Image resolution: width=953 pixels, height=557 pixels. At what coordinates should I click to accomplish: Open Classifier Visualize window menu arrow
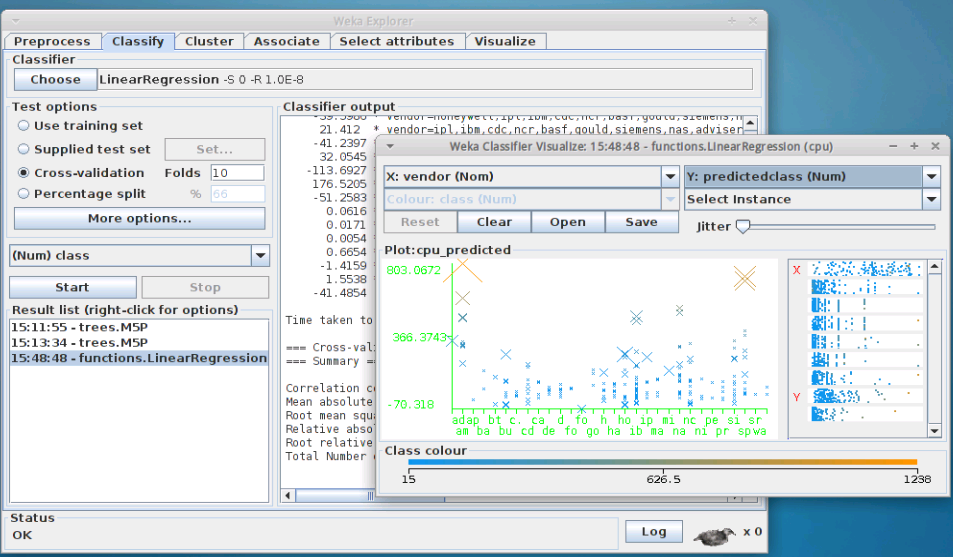coord(390,146)
